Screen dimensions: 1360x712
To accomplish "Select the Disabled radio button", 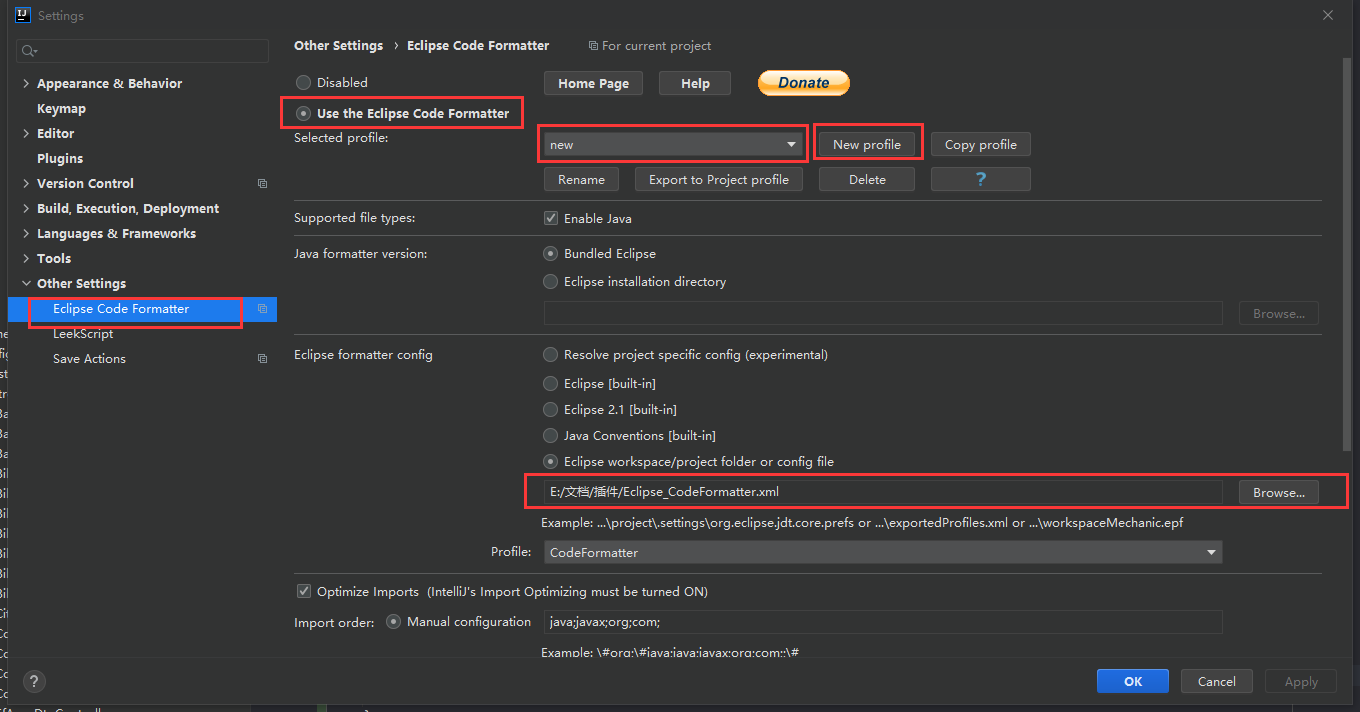I will click(303, 83).
